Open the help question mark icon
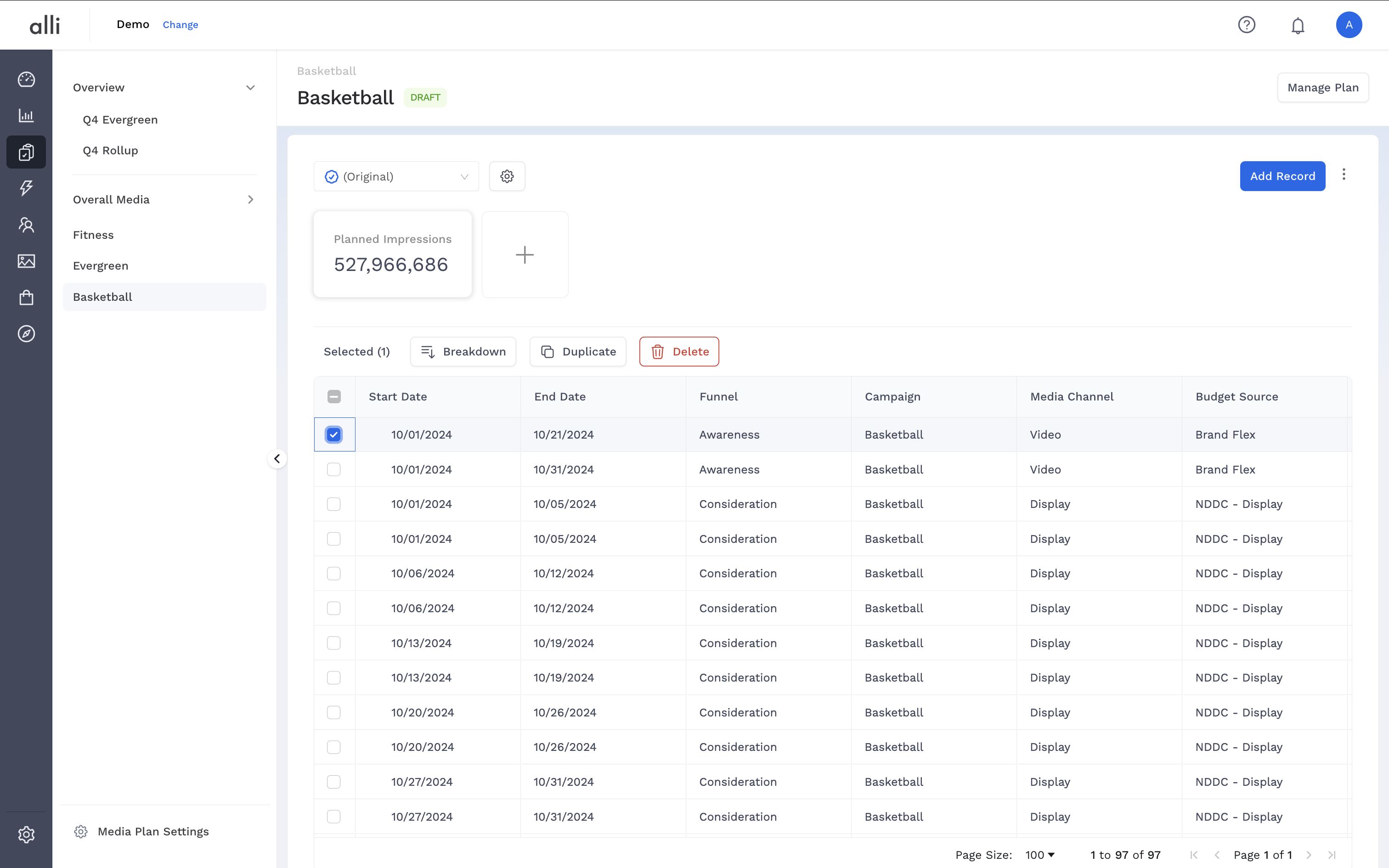 pos(1246,25)
